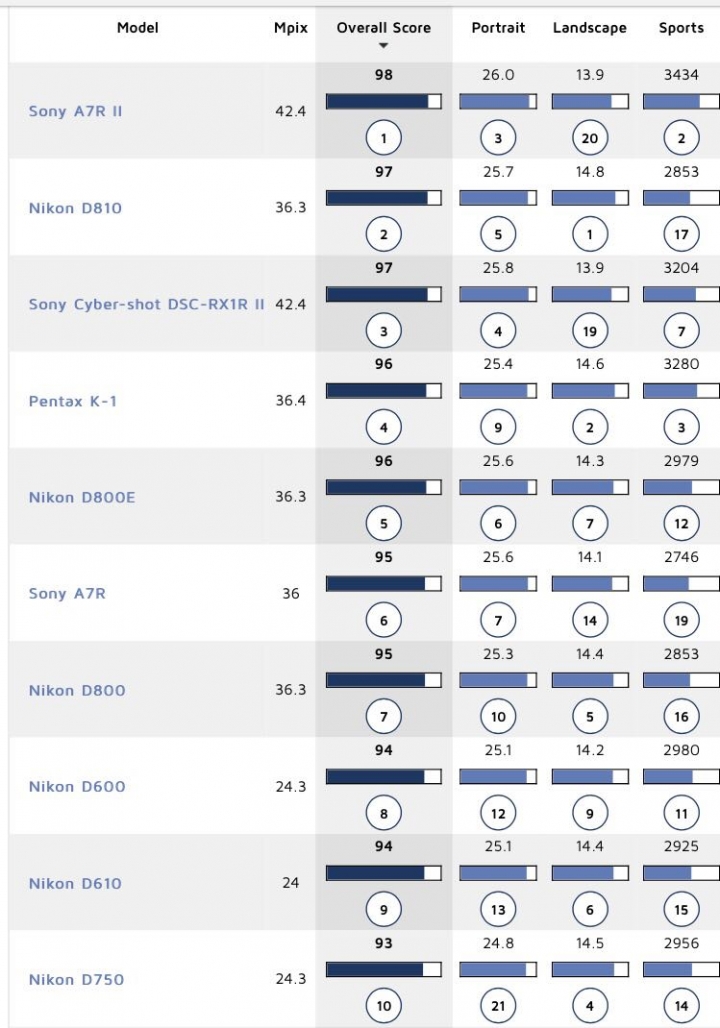The width and height of the screenshot is (720, 1028).
Task: Open the Pentax K-1 model link
Action: [73, 401]
